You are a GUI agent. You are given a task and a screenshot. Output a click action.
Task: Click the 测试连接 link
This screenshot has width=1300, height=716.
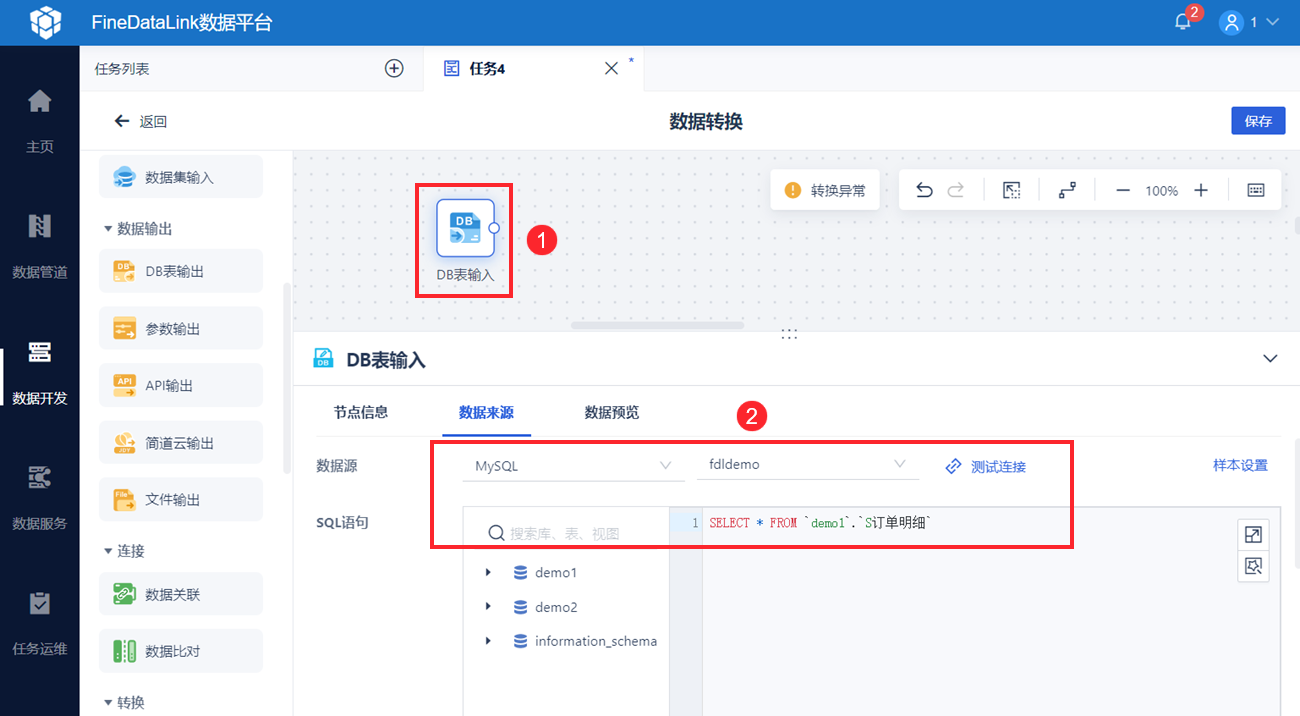pos(986,466)
